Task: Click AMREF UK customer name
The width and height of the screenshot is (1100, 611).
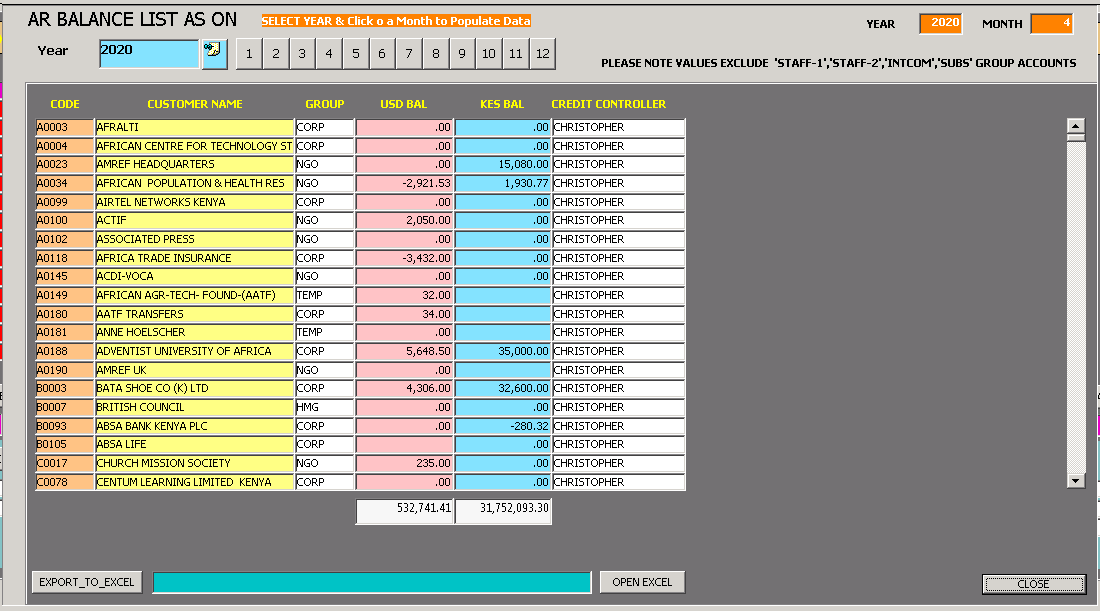Action: coord(194,370)
